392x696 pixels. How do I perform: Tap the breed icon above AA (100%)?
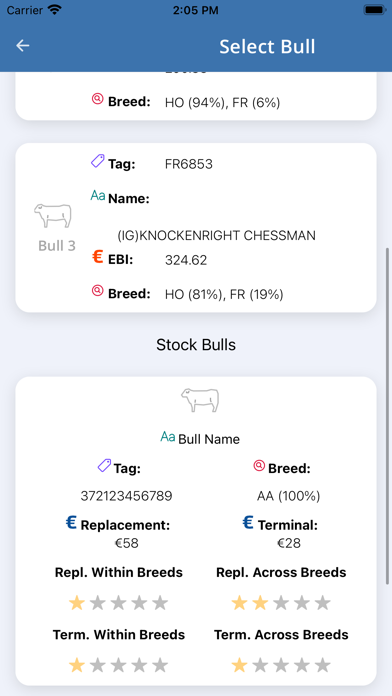259,466
